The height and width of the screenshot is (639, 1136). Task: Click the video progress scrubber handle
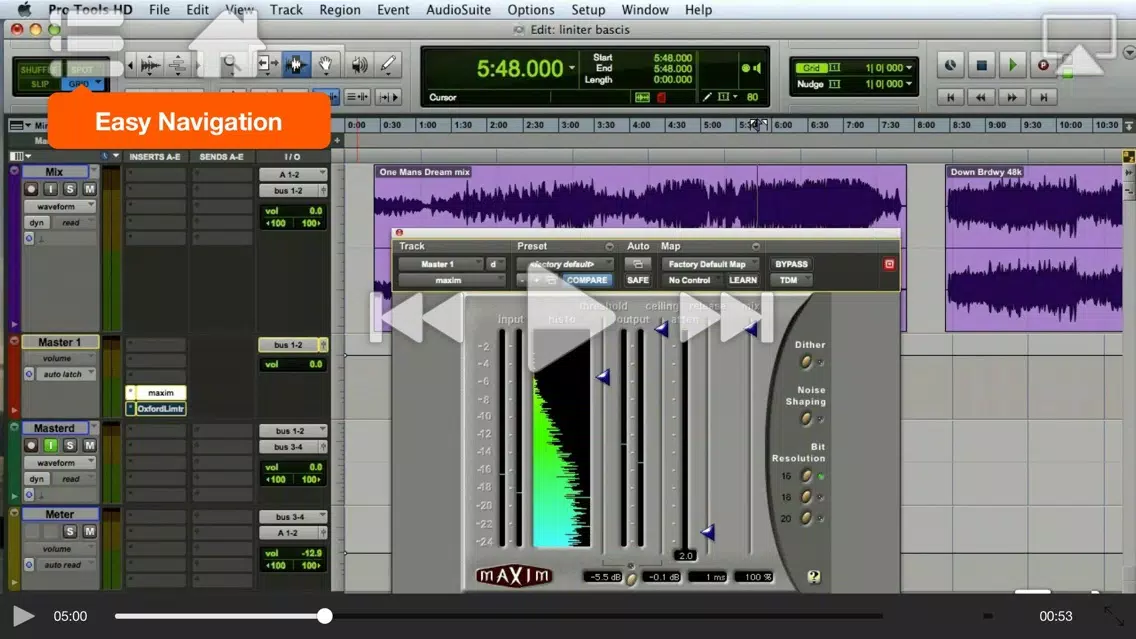pos(325,616)
